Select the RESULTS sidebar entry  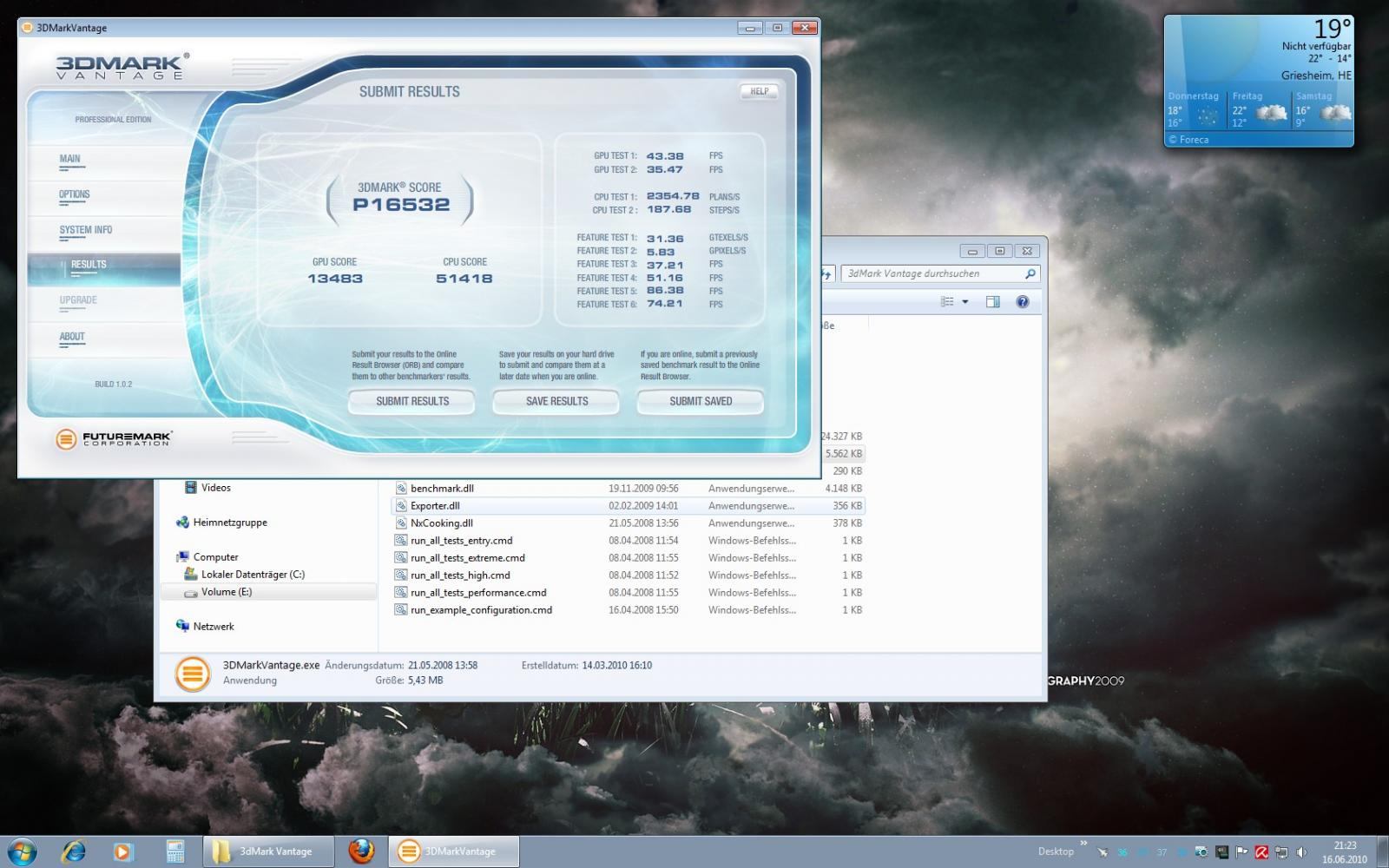104,269
